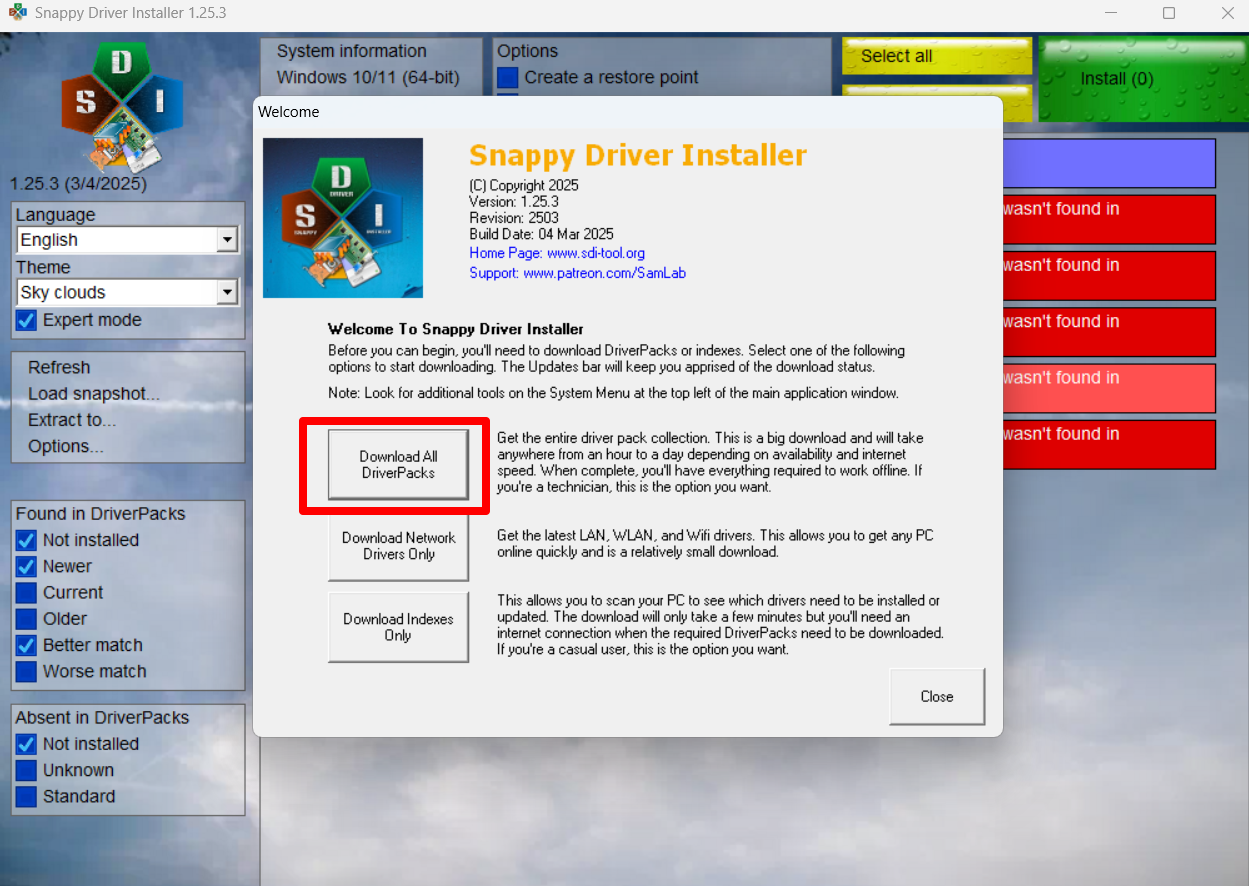The image size is (1249, 886).
Task: Uncheck Not installed under Found in DriverPacks
Action: [27, 541]
